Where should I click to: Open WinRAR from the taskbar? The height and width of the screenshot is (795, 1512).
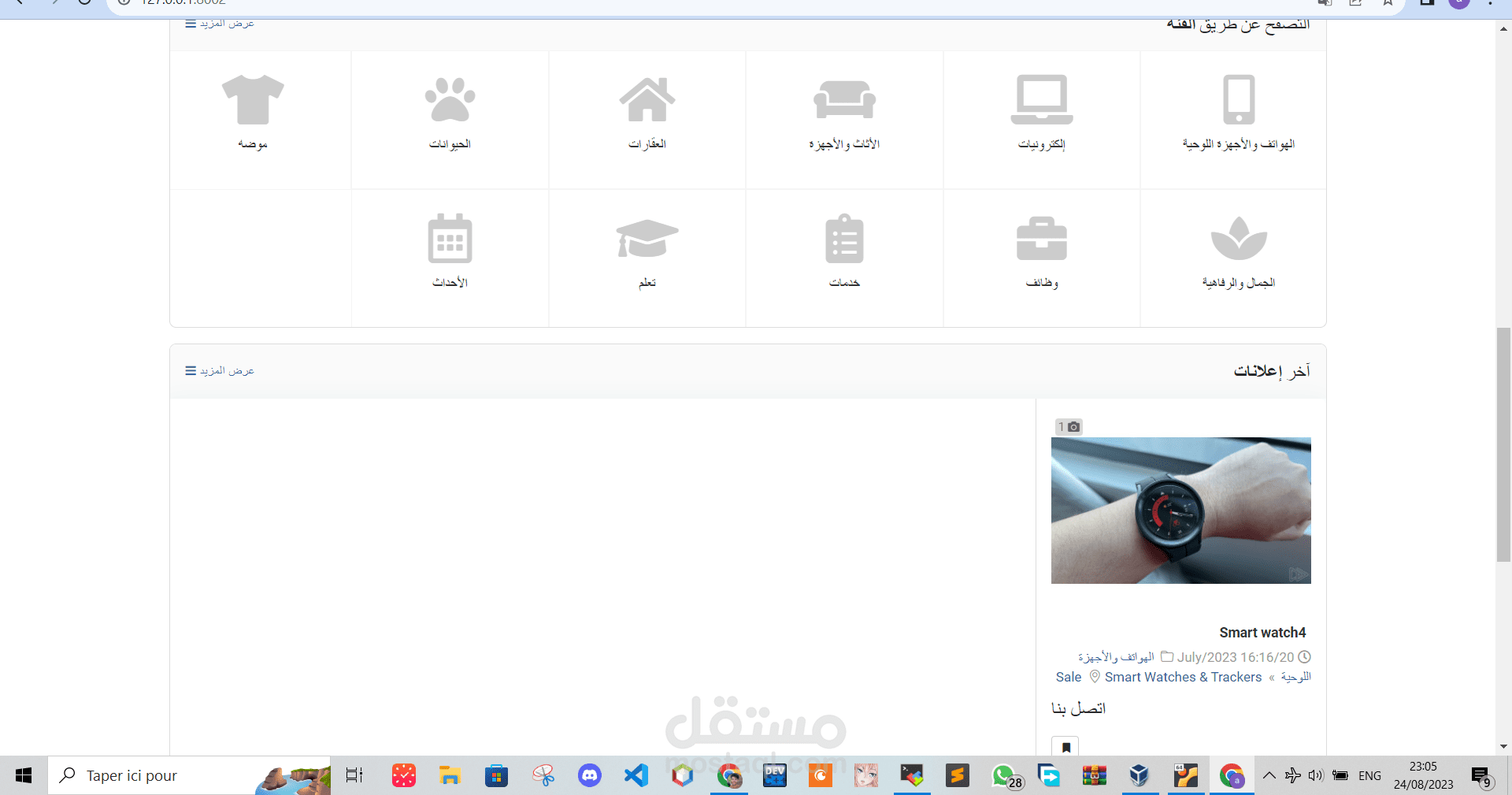[1094, 775]
